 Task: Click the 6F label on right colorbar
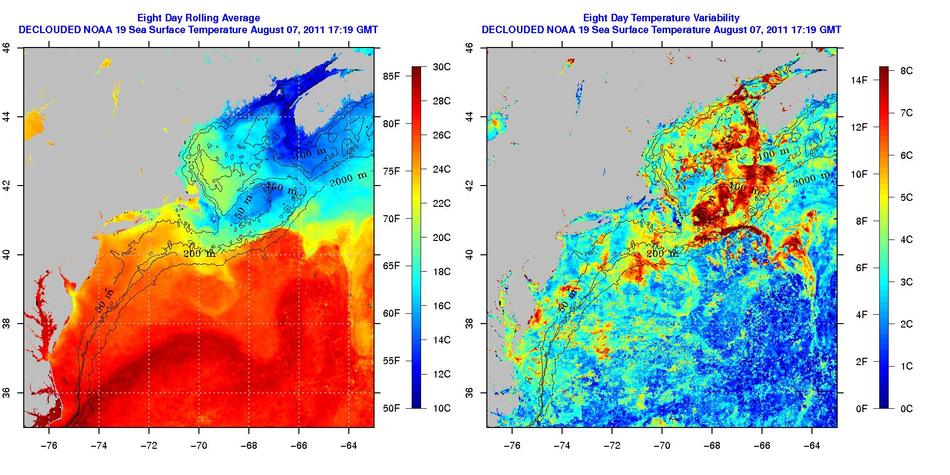[x=862, y=268]
